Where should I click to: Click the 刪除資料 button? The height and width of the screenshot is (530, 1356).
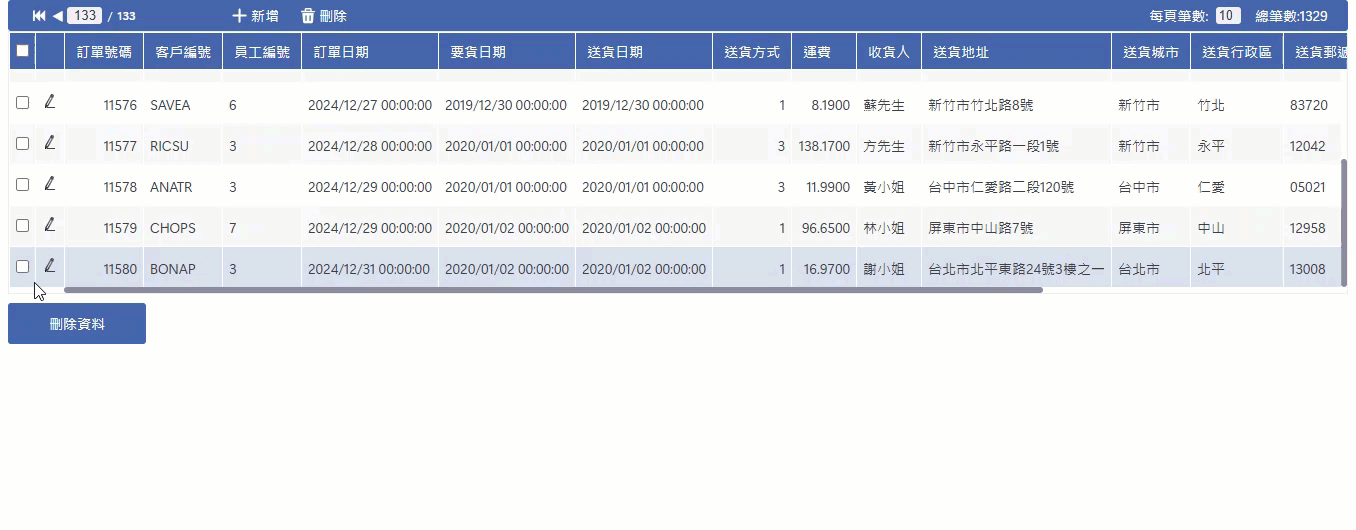click(x=77, y=324)
